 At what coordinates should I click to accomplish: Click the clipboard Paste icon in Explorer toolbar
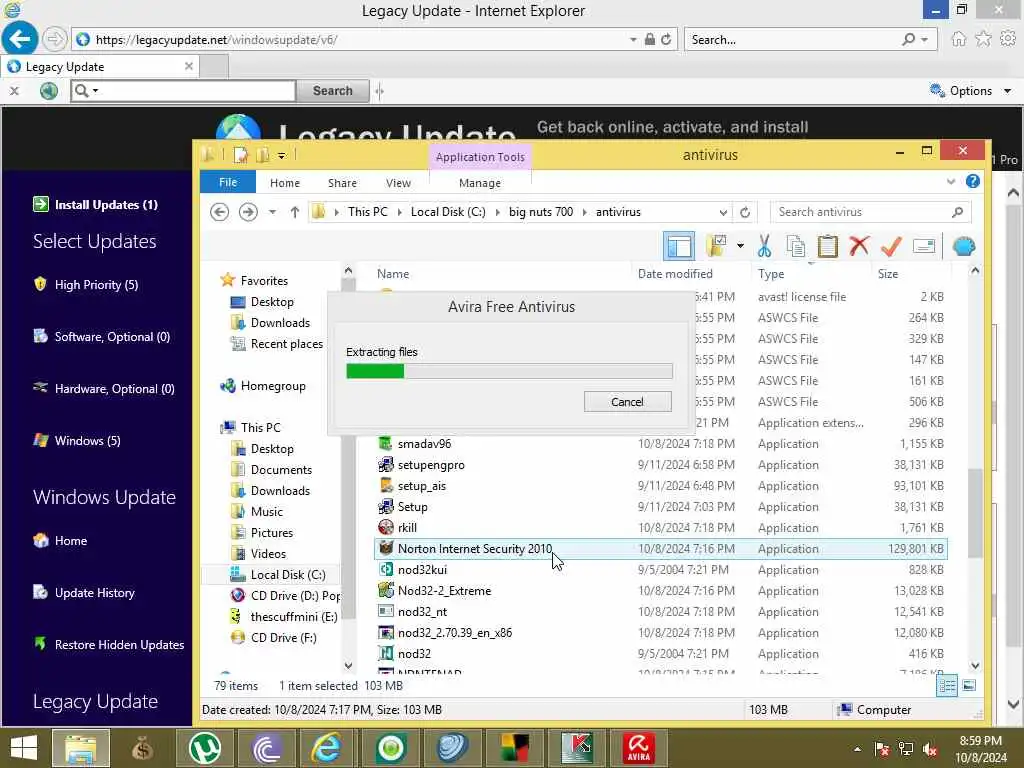point(827,246)
